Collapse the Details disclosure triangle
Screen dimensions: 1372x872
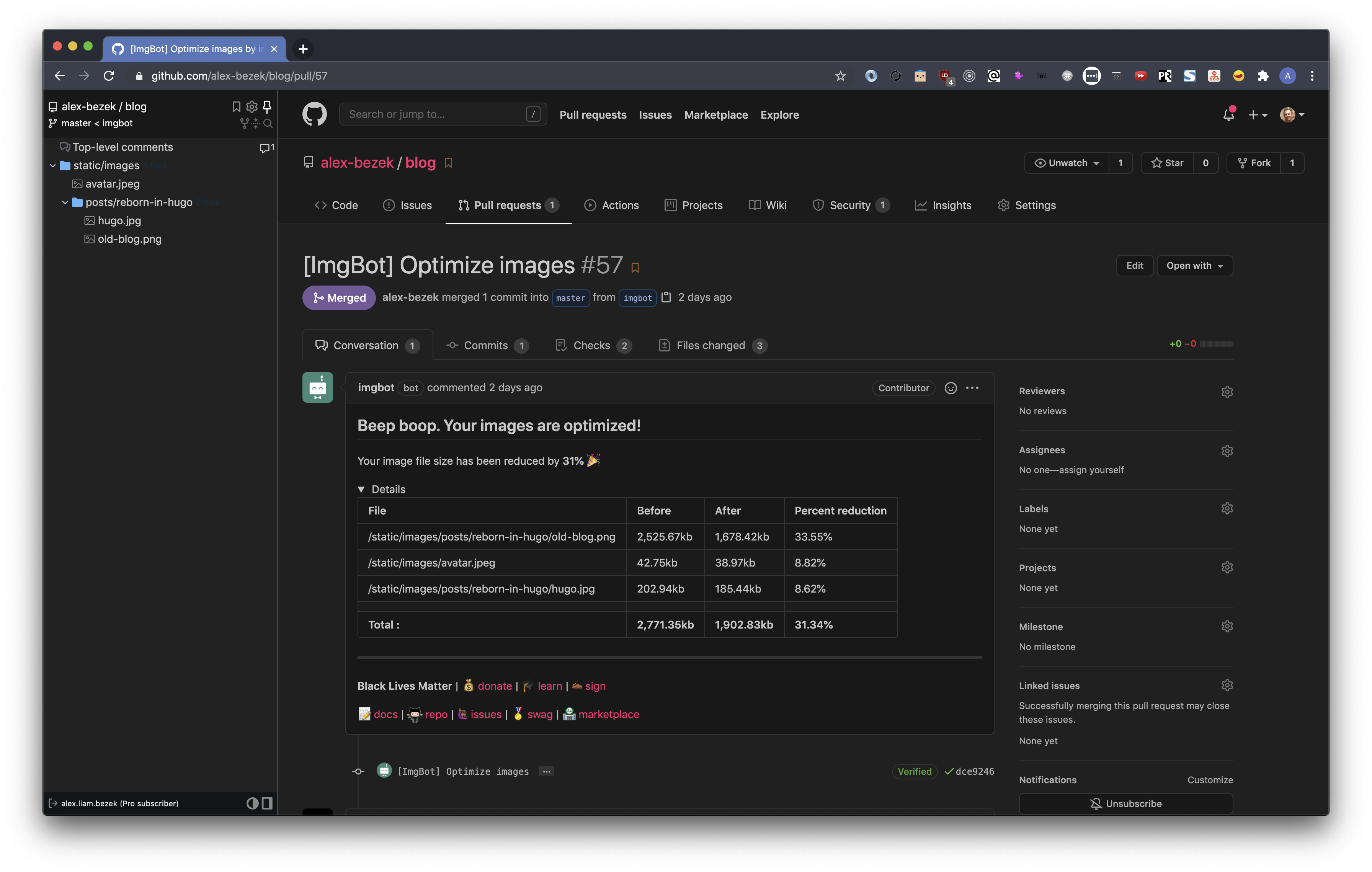point(361,490)
